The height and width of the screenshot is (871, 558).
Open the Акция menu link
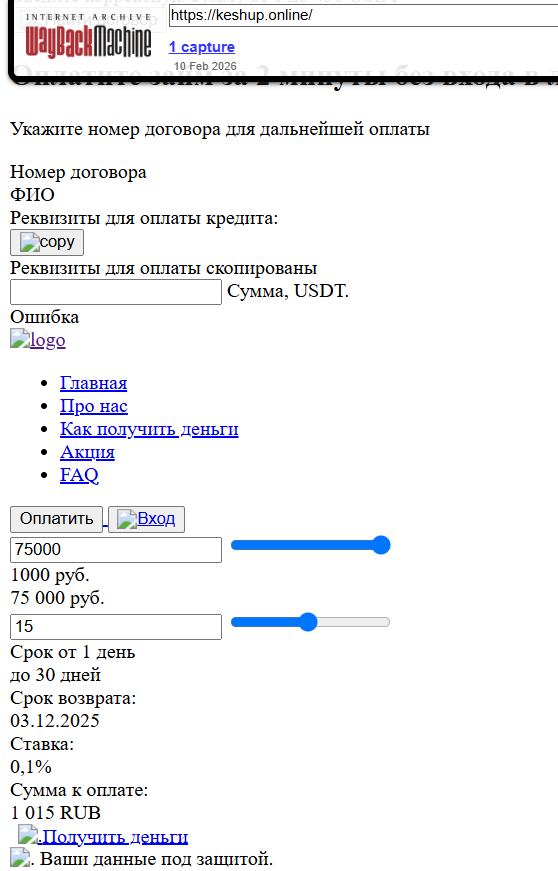click(87, 452)
